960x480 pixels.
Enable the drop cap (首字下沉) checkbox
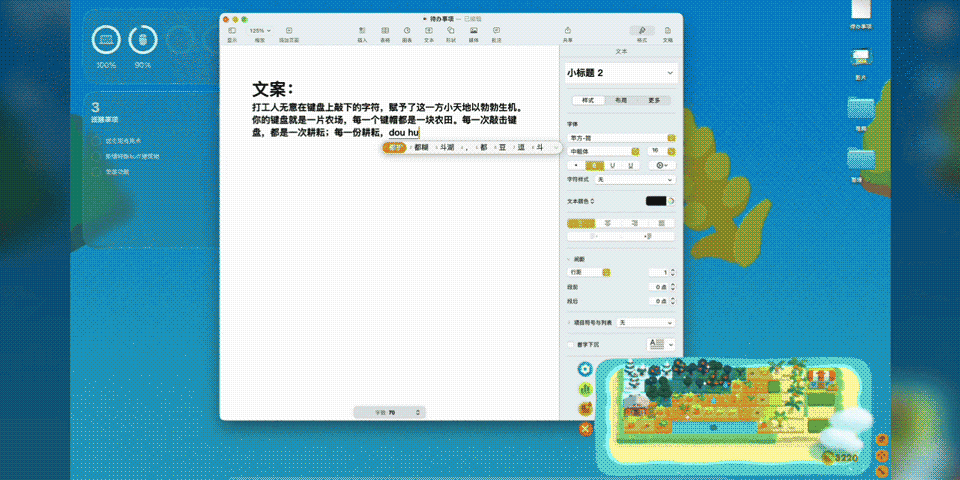(571, 344)
